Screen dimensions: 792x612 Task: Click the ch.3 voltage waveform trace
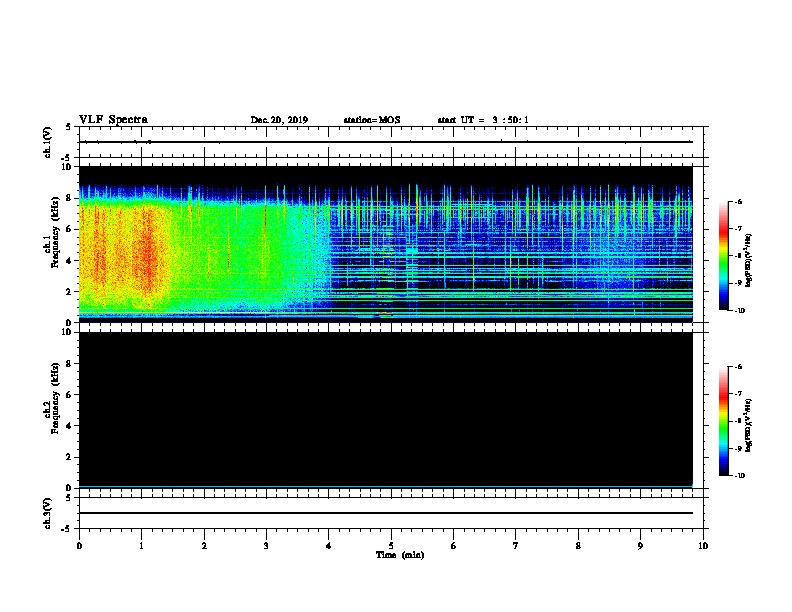click(385, 513)
